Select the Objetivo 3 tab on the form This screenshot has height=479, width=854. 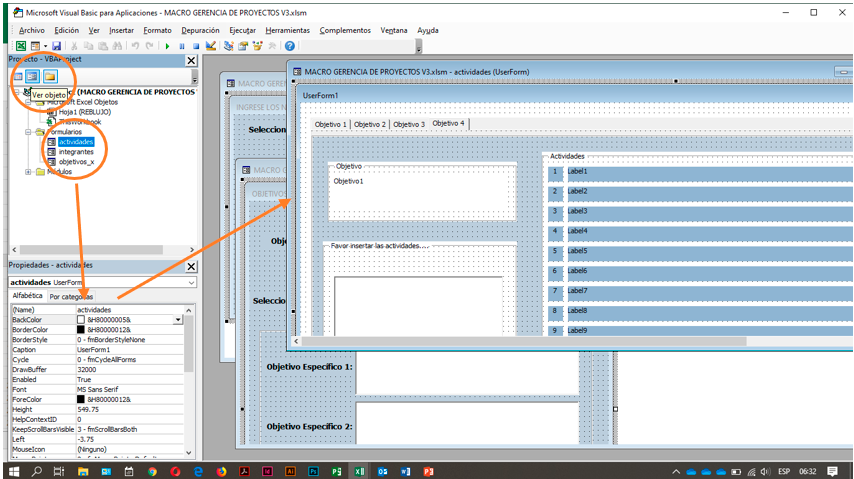(409, 124)
